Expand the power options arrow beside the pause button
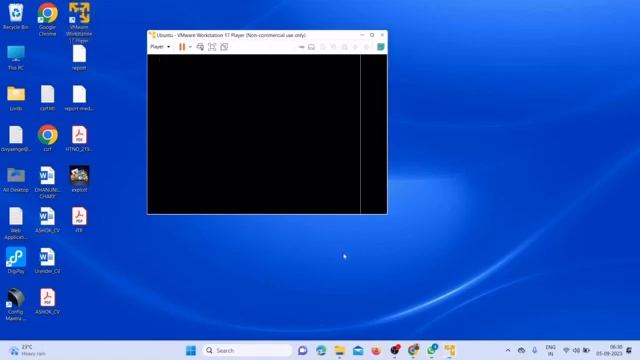The image size is (640, 360). coord(190,47)
